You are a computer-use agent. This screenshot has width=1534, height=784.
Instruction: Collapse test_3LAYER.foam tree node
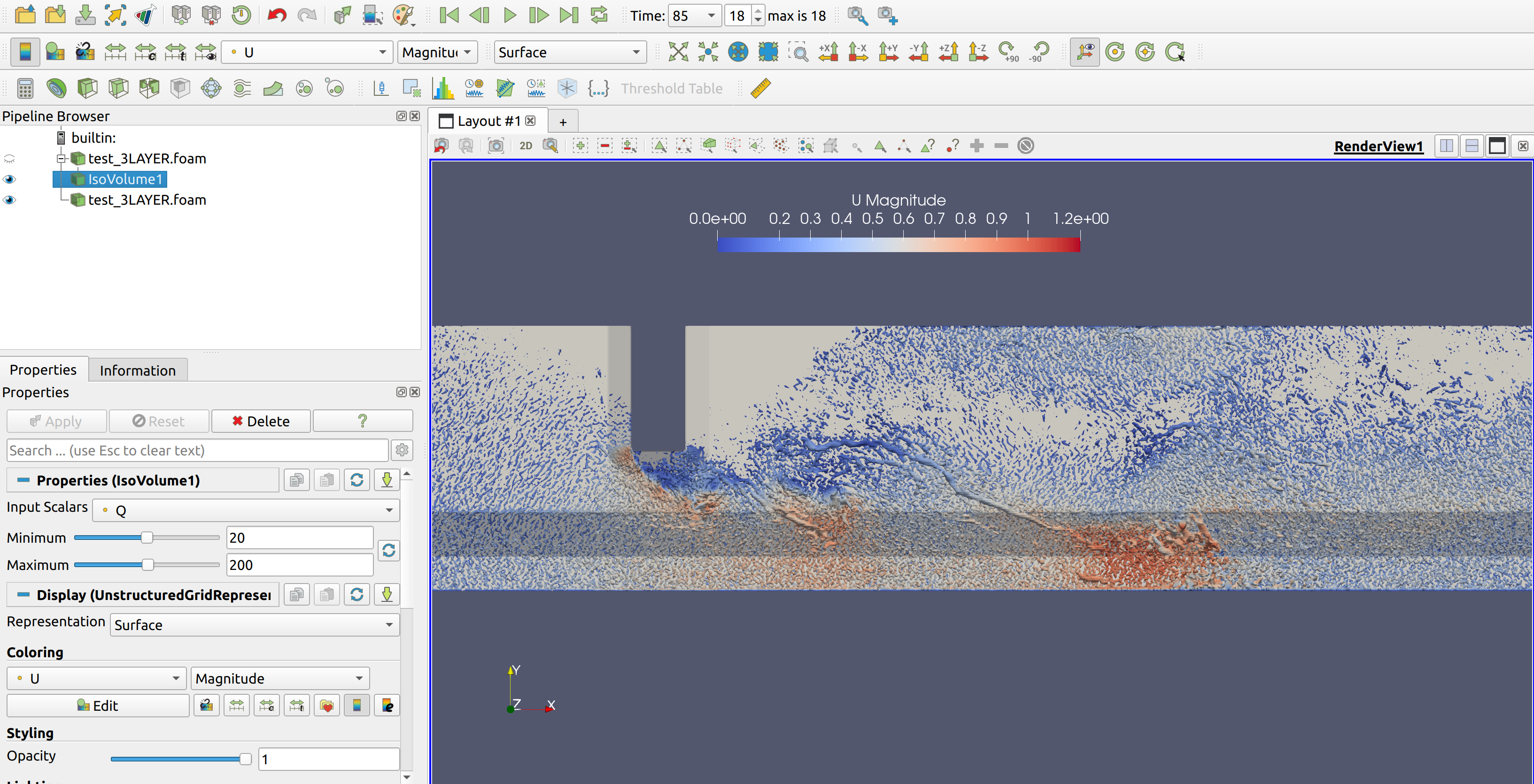click(x=61, y=158)
